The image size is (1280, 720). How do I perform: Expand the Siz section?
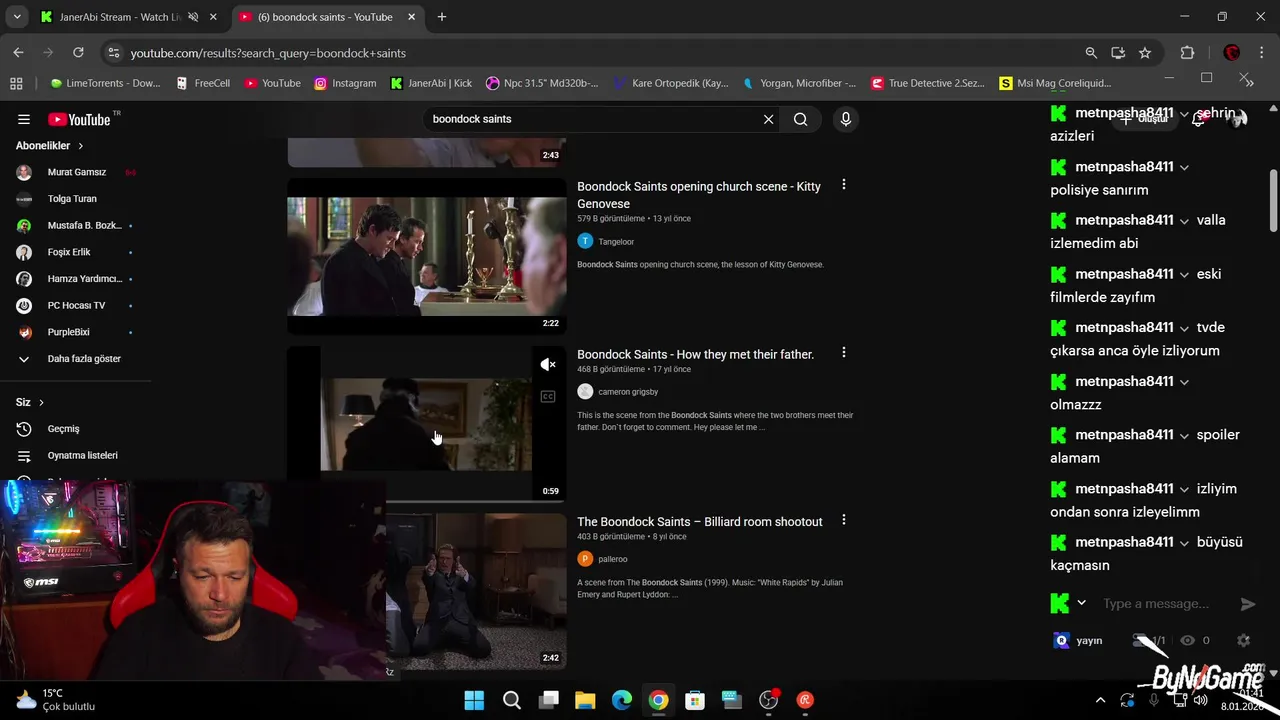pyautogui.click(x=30, y=402)
